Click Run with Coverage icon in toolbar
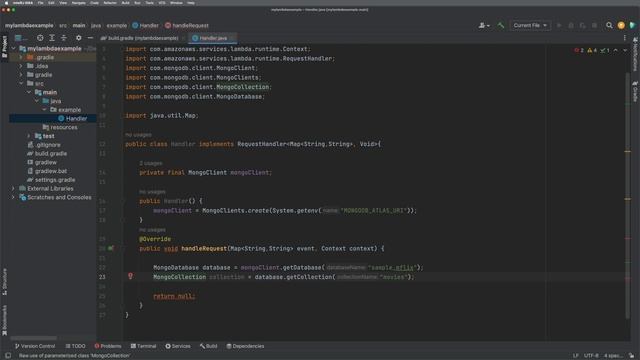This screenshot has height=360, width=640. (582, 25)
